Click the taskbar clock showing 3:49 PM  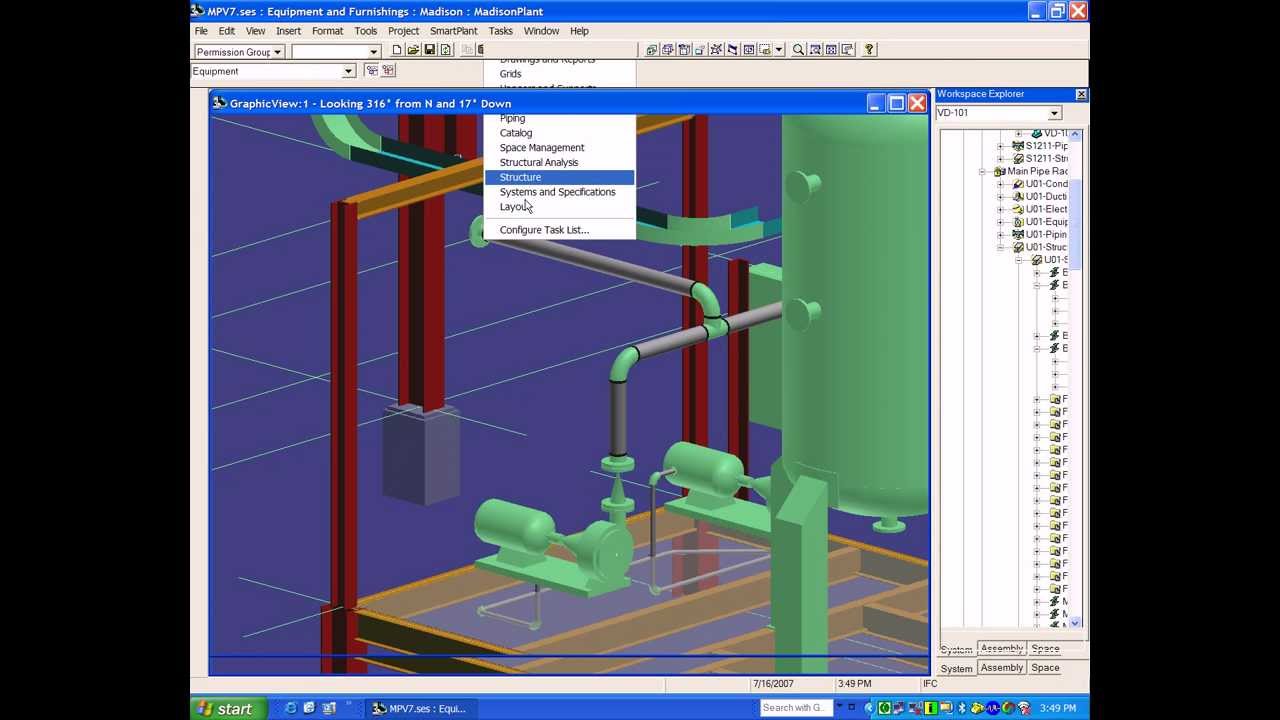pos(1057,708)
